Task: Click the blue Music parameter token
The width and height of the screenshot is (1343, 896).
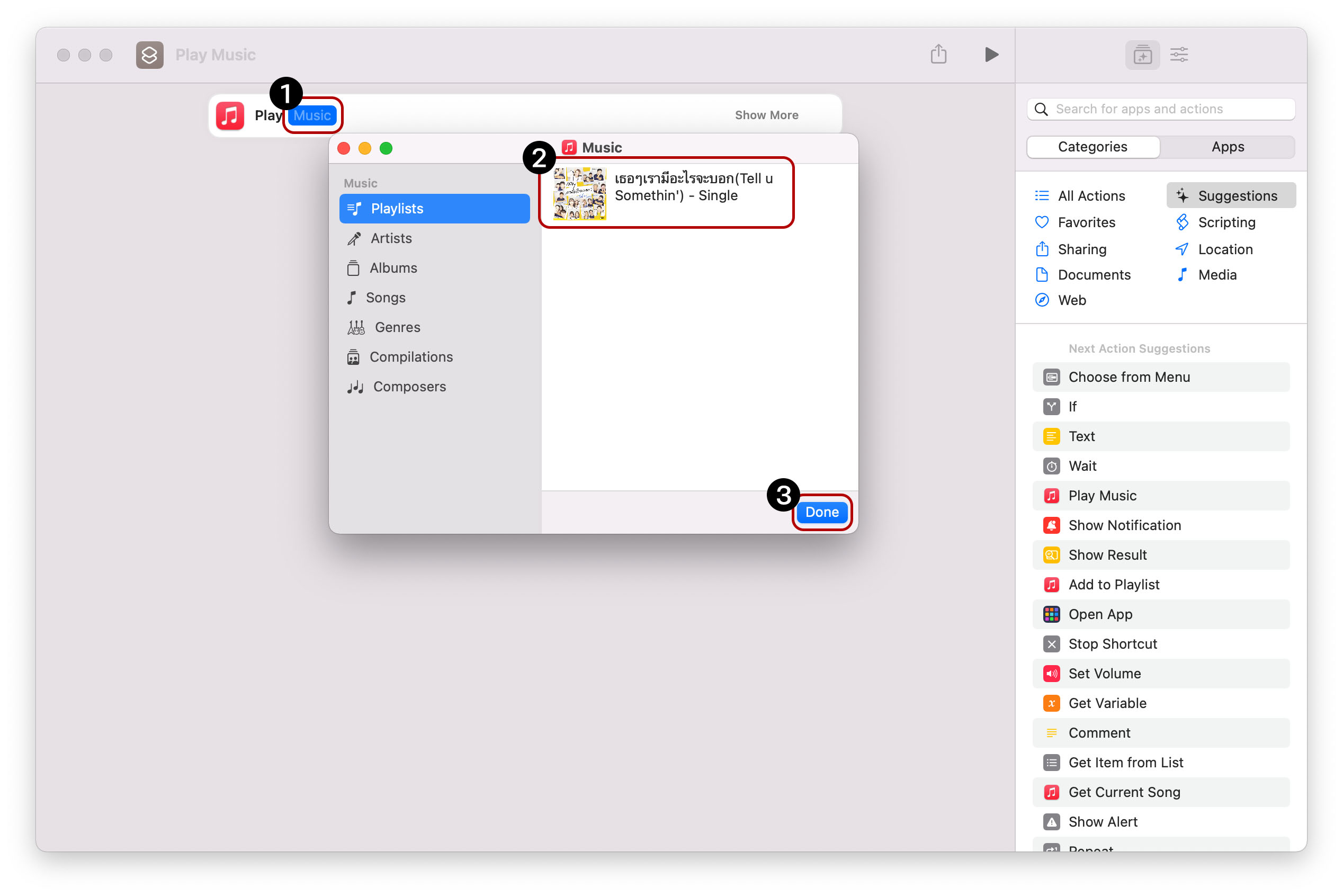Action: point(312,115)
